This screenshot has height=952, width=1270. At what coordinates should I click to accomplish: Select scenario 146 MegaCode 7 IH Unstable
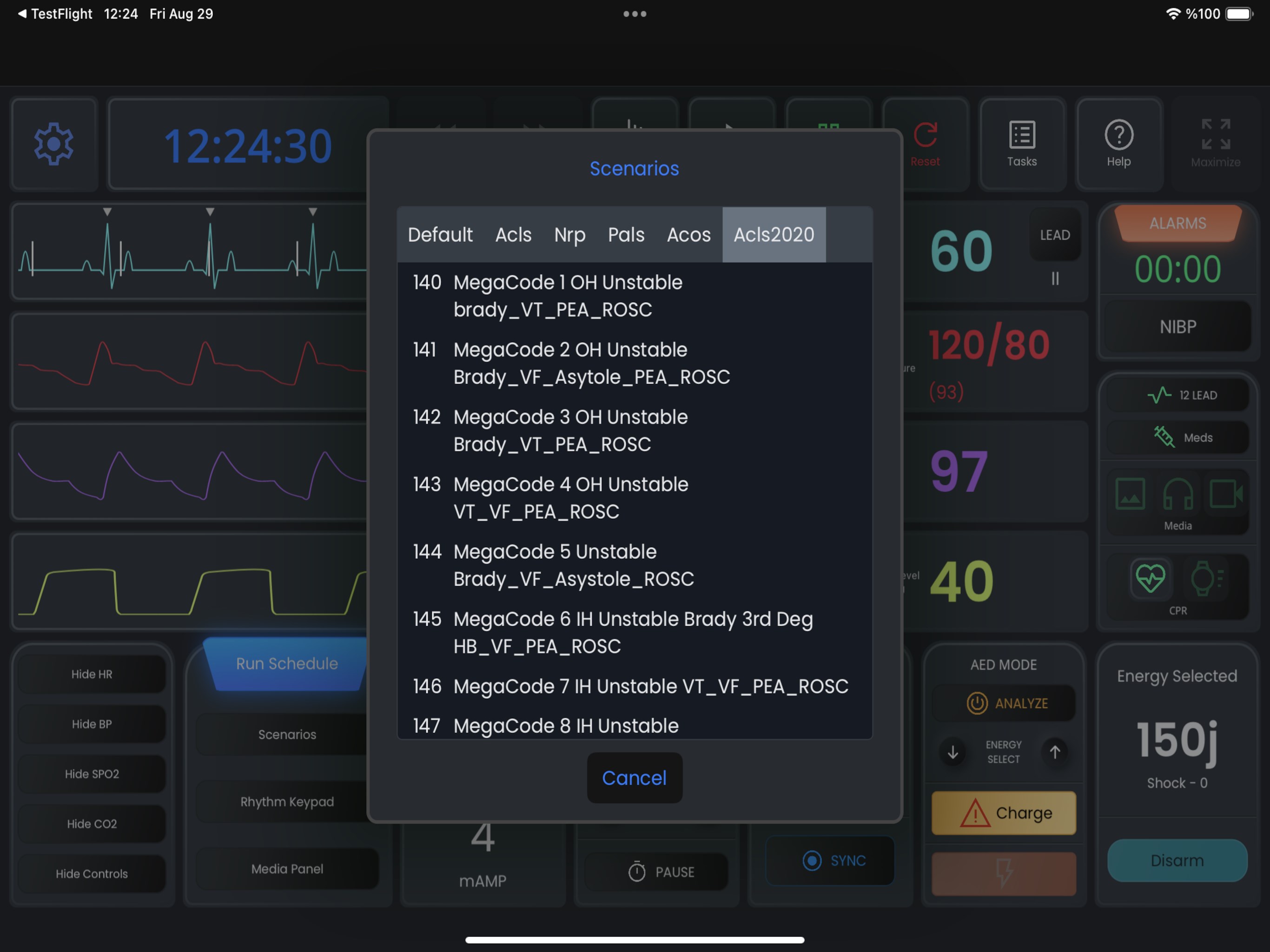point(635,686)
